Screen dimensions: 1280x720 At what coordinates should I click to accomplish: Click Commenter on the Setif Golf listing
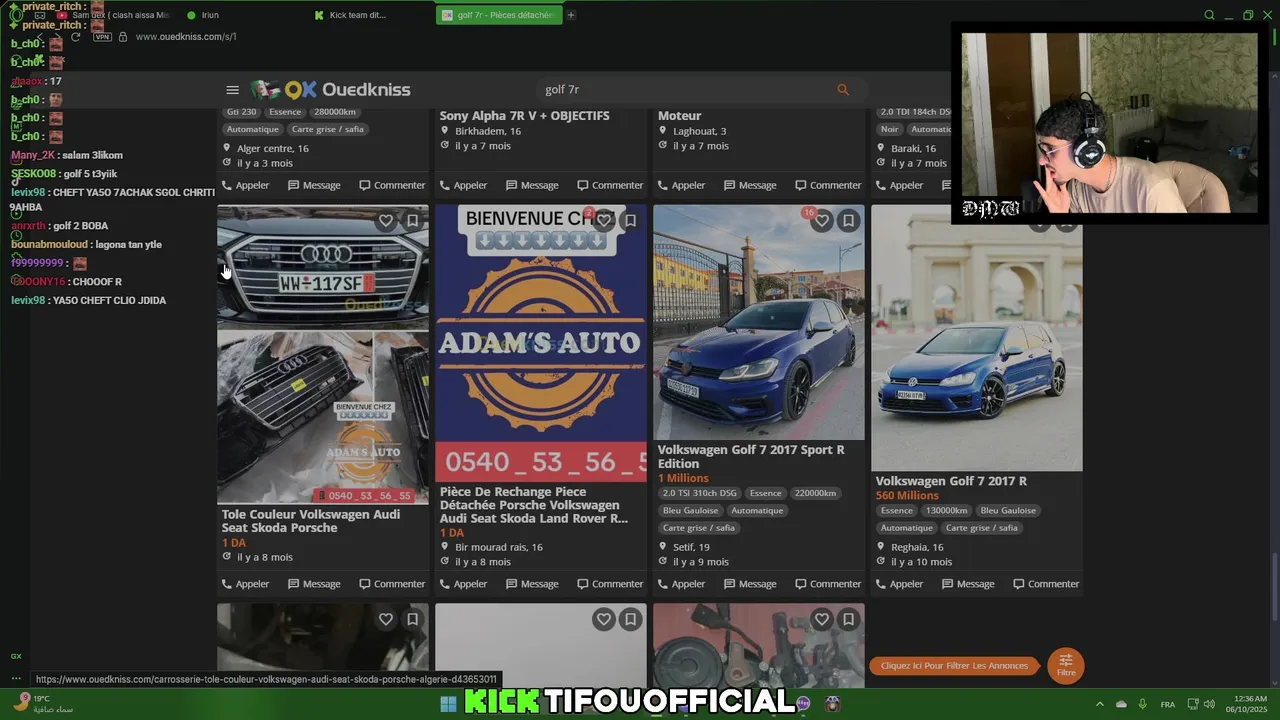pos(828,584)
